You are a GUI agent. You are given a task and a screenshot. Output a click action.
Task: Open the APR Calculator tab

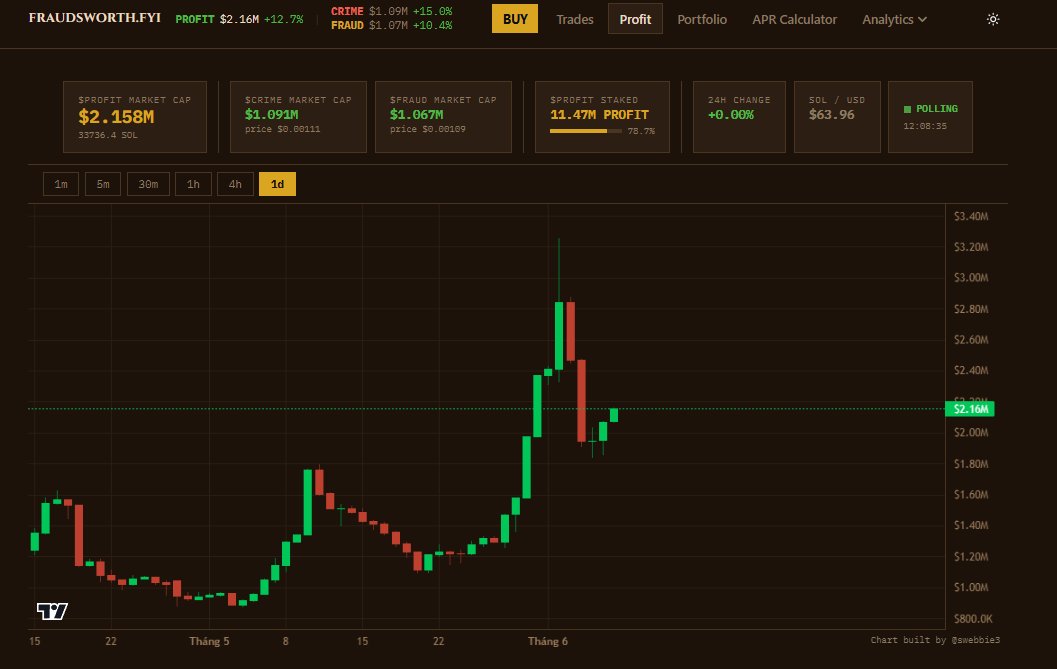coord(794,20)
